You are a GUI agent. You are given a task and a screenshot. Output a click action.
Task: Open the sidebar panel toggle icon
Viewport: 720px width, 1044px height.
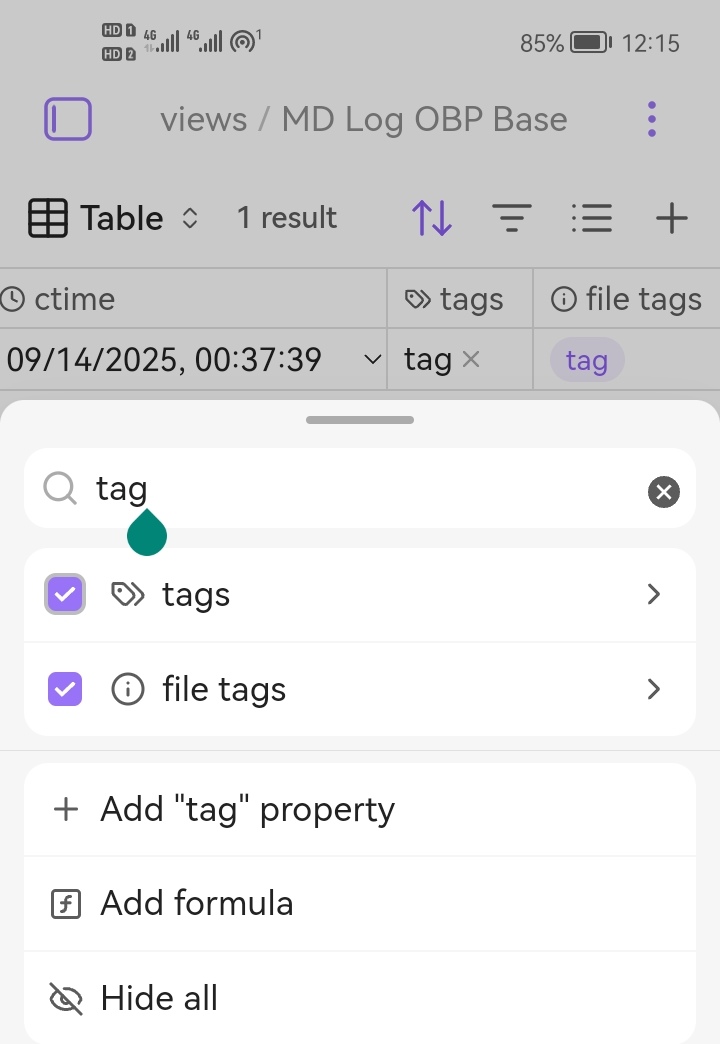[x=68, y=119]
